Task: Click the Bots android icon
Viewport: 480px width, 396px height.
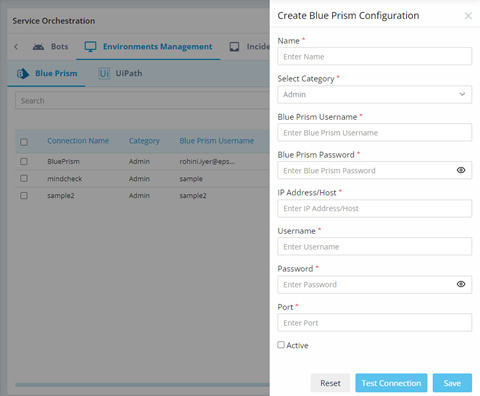Action: (x=38, y=47)
